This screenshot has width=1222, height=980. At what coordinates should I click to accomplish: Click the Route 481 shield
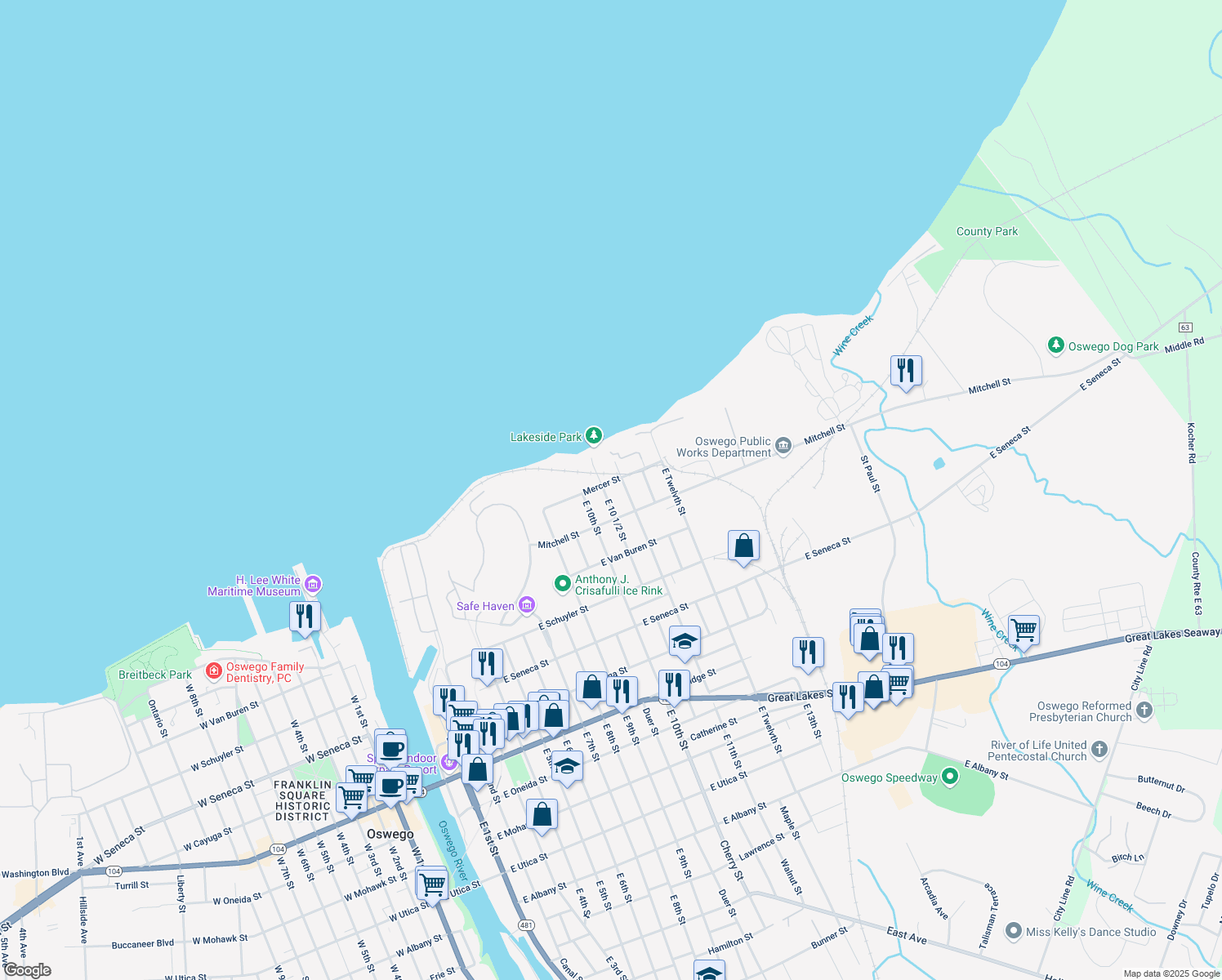(x=527, y=925)
